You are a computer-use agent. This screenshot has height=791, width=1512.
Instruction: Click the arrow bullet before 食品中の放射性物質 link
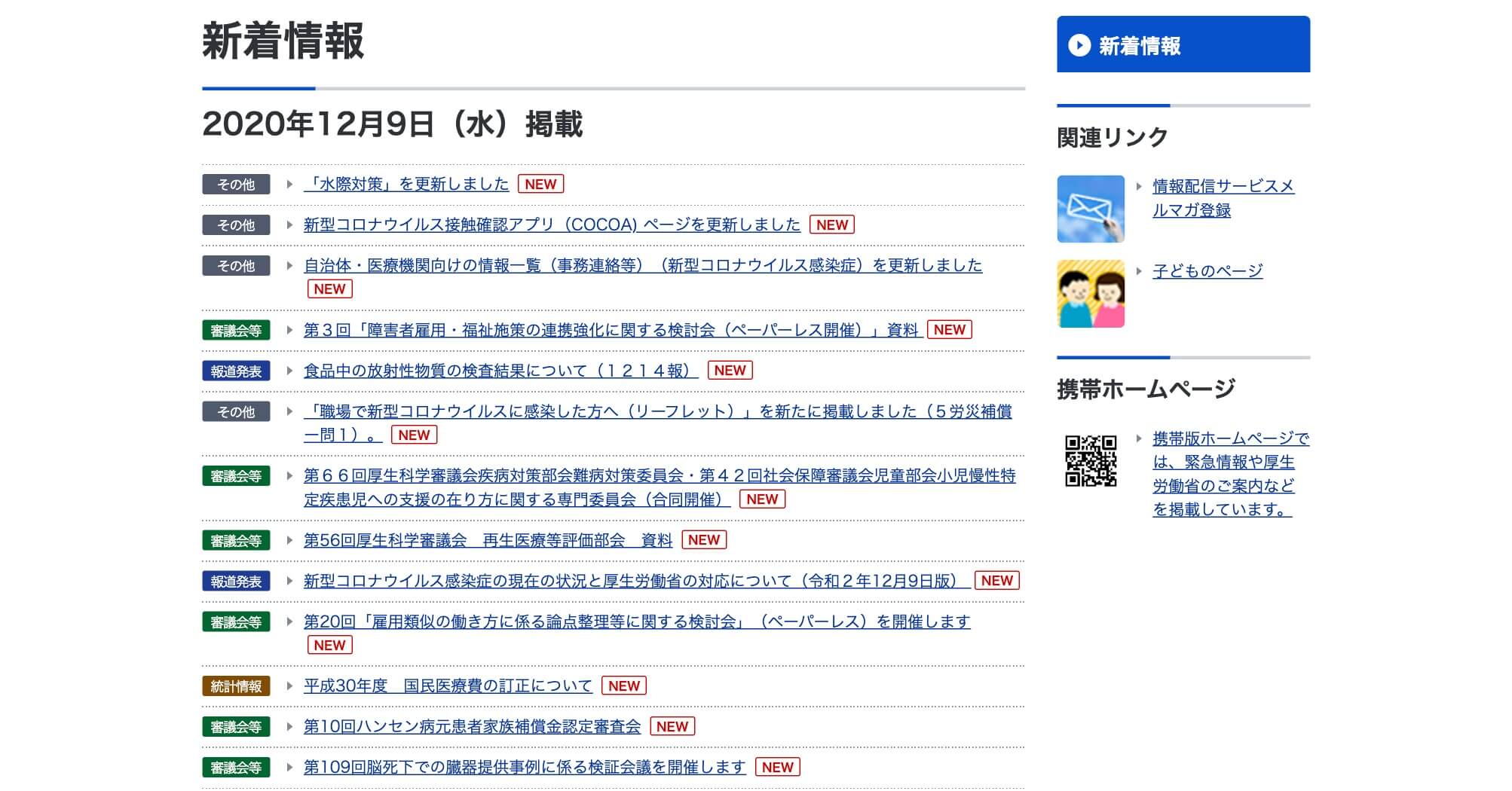(289, 371)
